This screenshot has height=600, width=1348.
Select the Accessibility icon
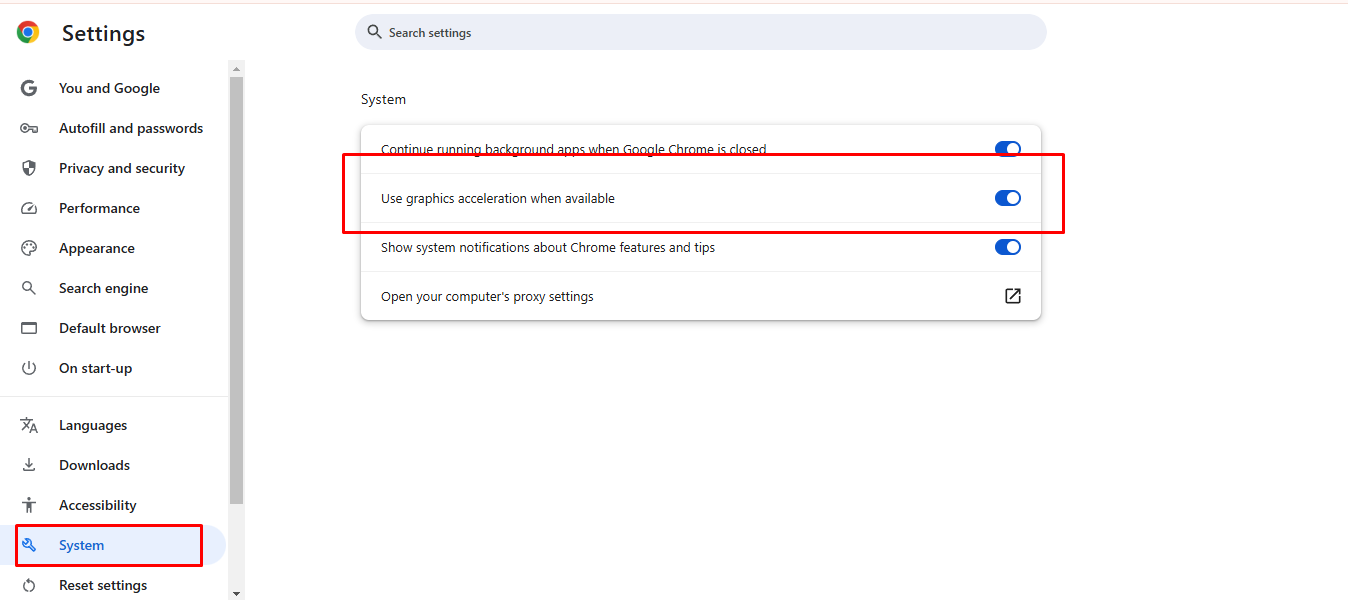click(x=29, y=505)
